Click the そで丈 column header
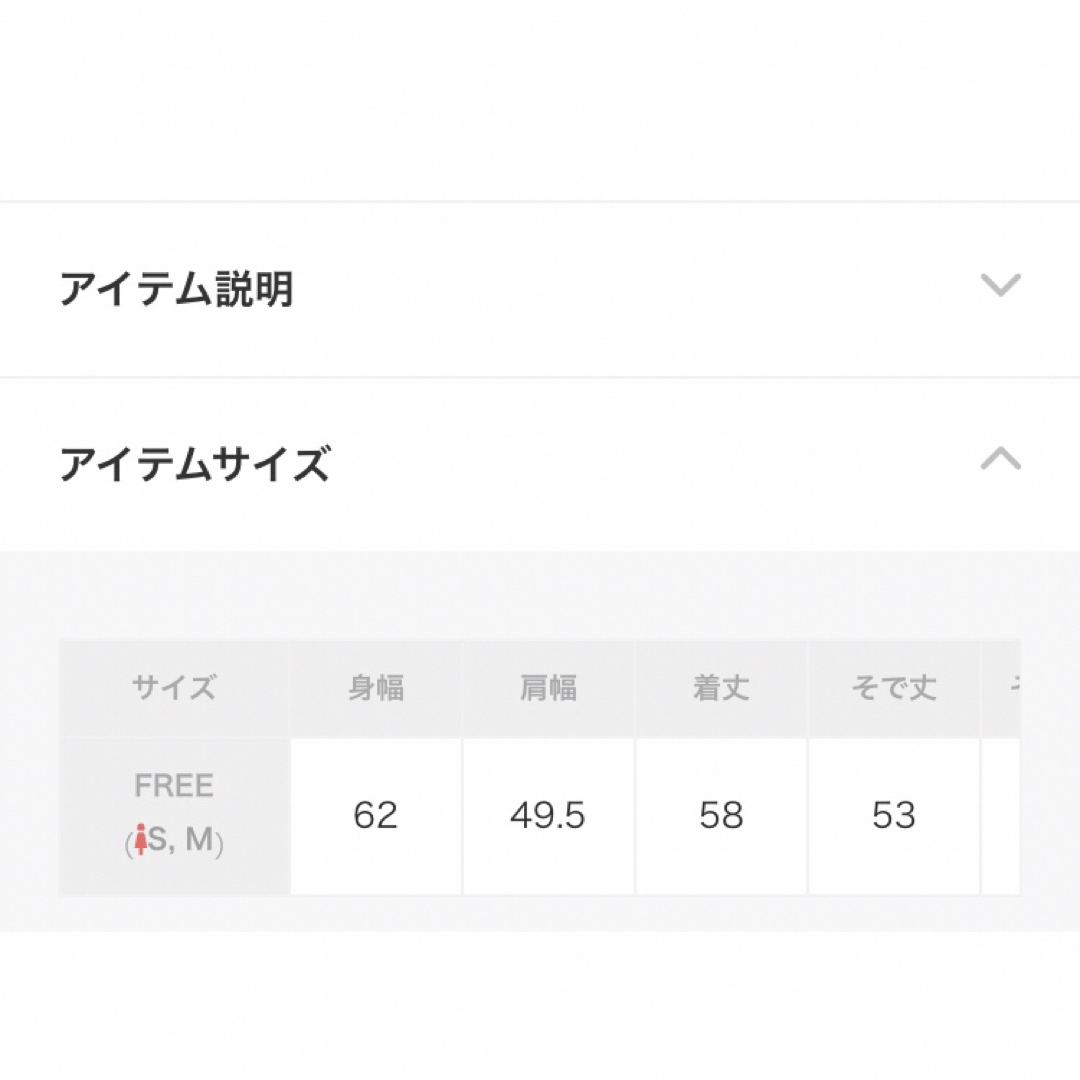Screen dimensions: 1080x1080 click(894, 688)
